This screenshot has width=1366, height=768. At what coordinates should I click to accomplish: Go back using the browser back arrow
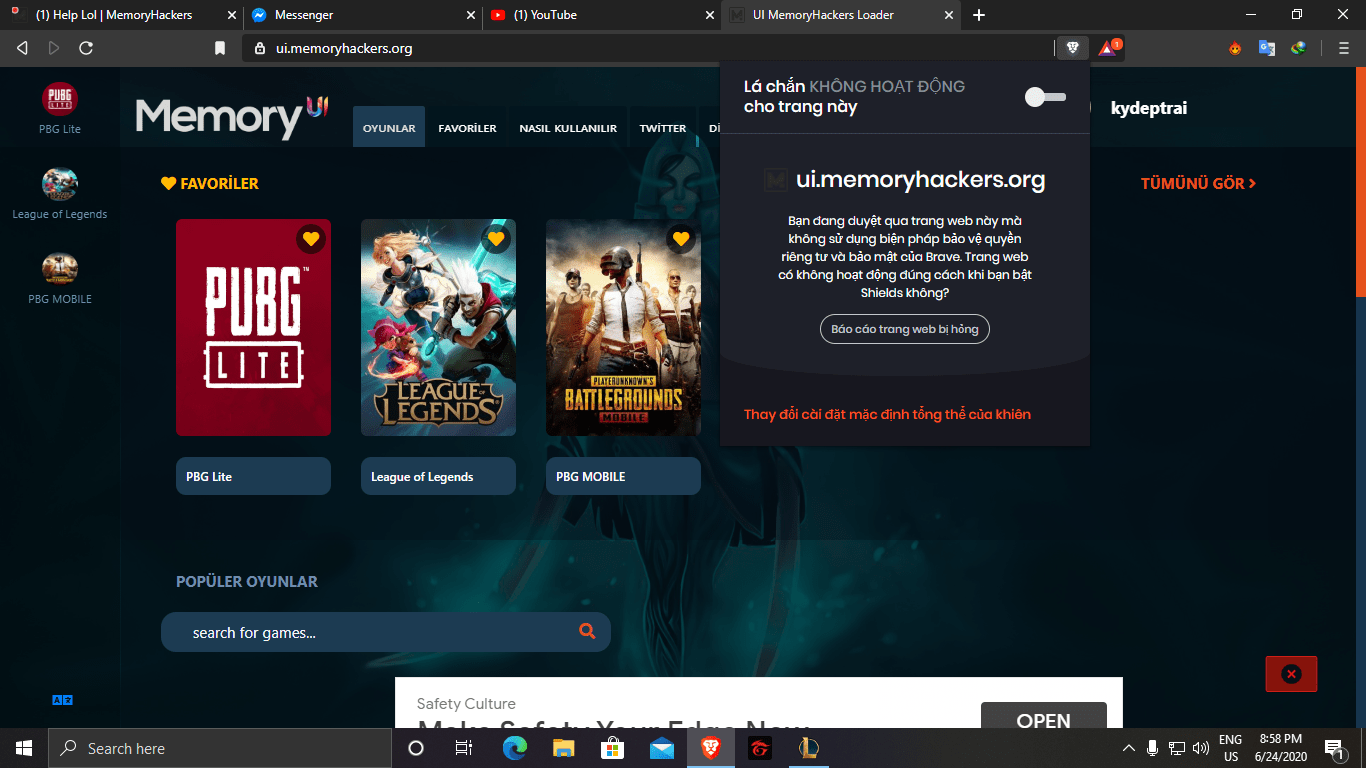click(22, 48)
